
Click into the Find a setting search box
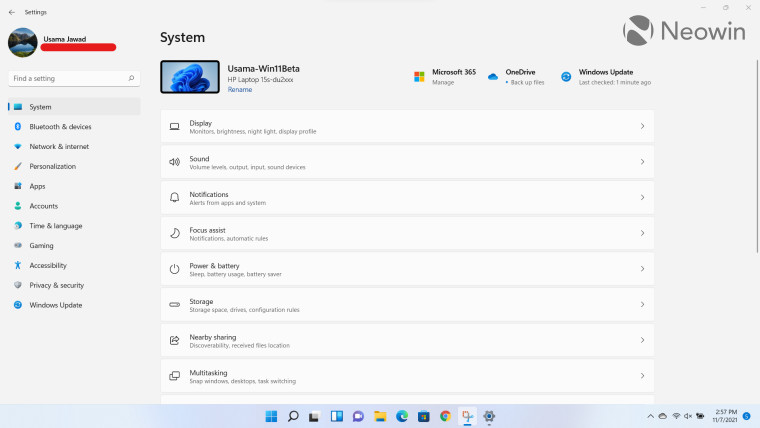[x=74, y=79]
